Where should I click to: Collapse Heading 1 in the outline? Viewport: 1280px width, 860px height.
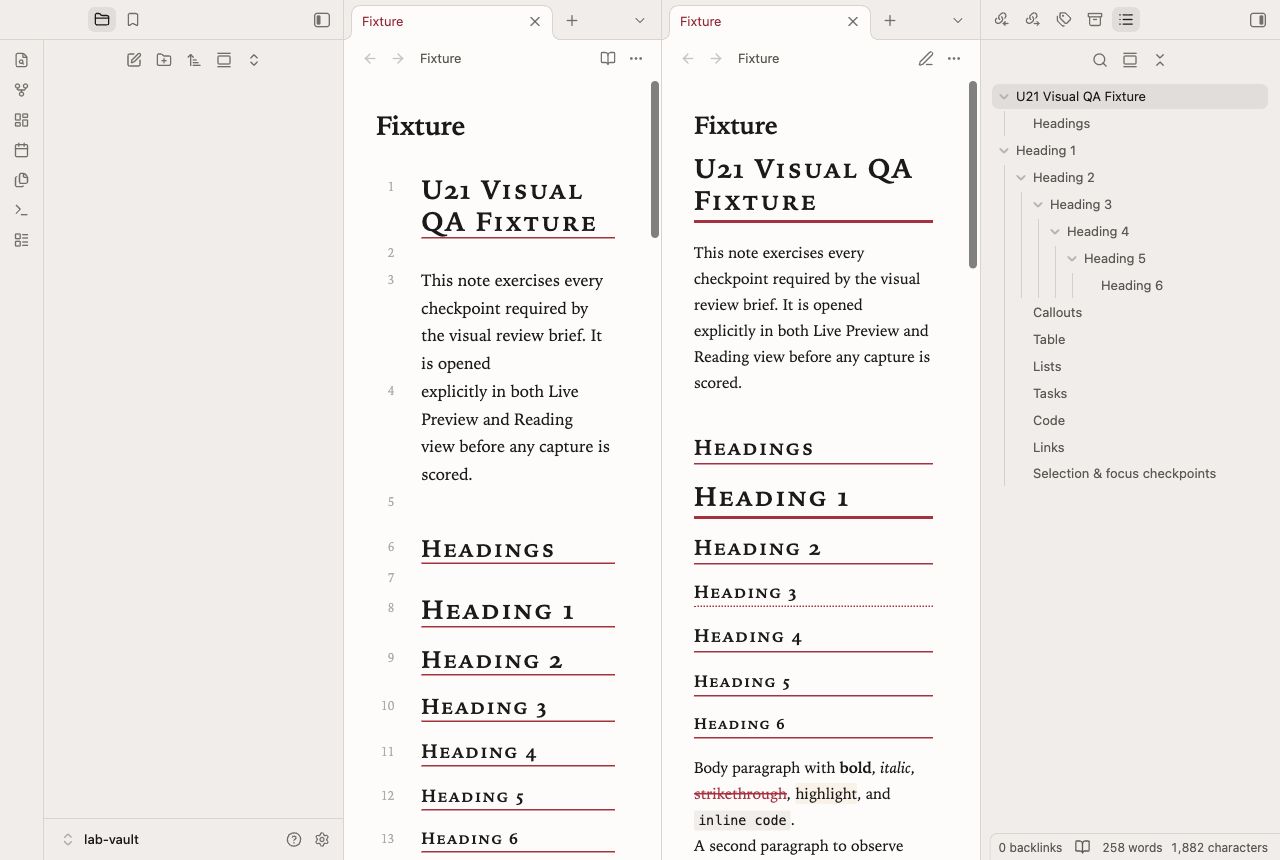pyautogui.click(x=1004, y=151)
